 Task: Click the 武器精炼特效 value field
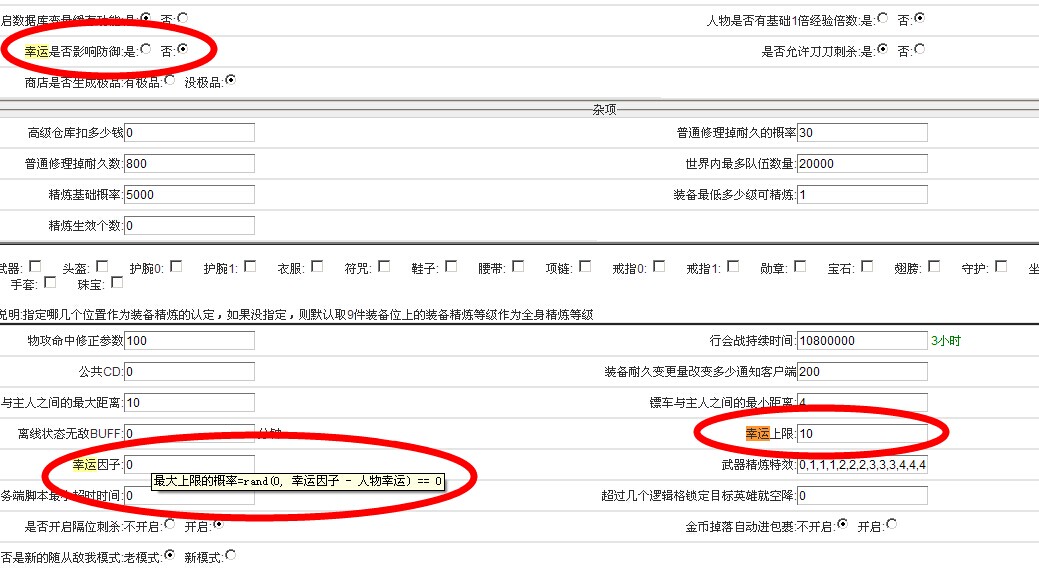point(862,465)
